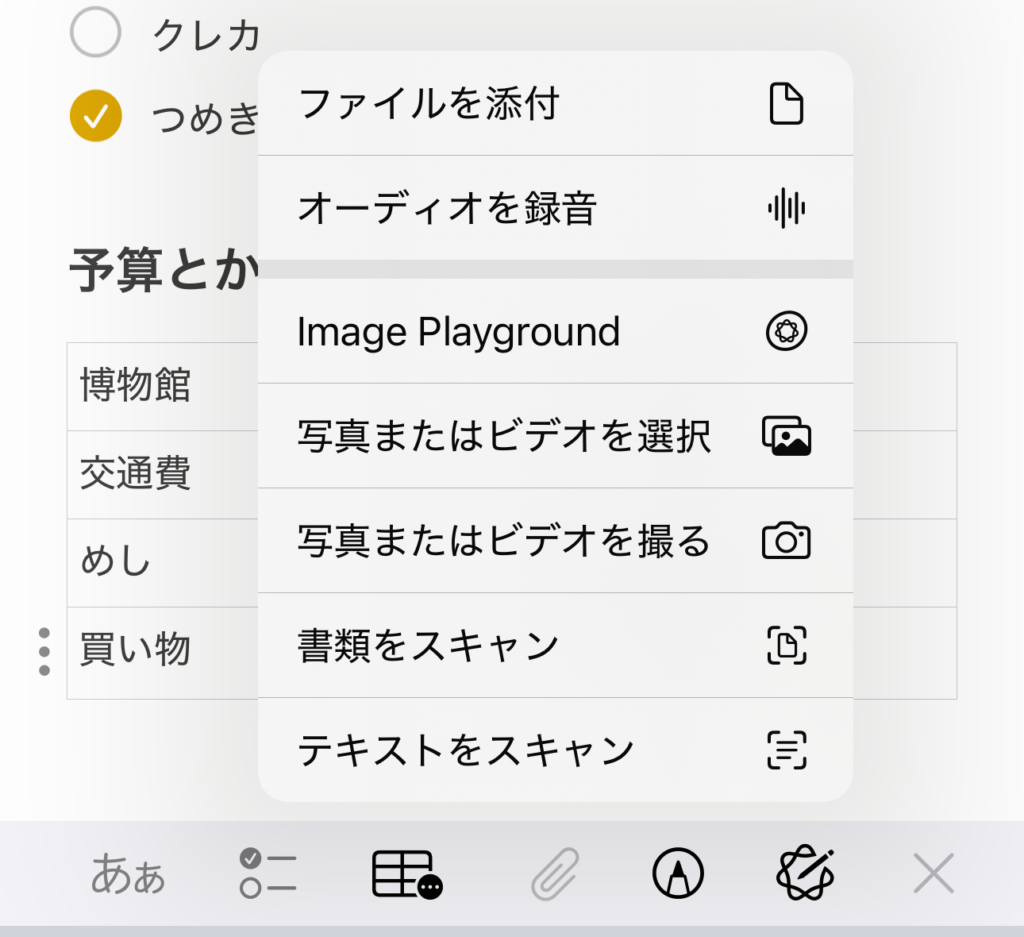
Task: Tap the camera icon in menu
Action: pos(786,541)
